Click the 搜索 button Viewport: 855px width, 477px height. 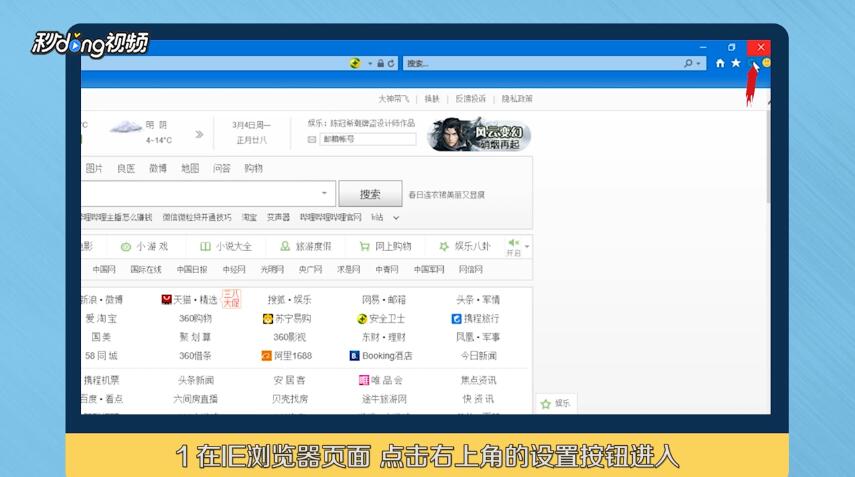pos(370,194)
